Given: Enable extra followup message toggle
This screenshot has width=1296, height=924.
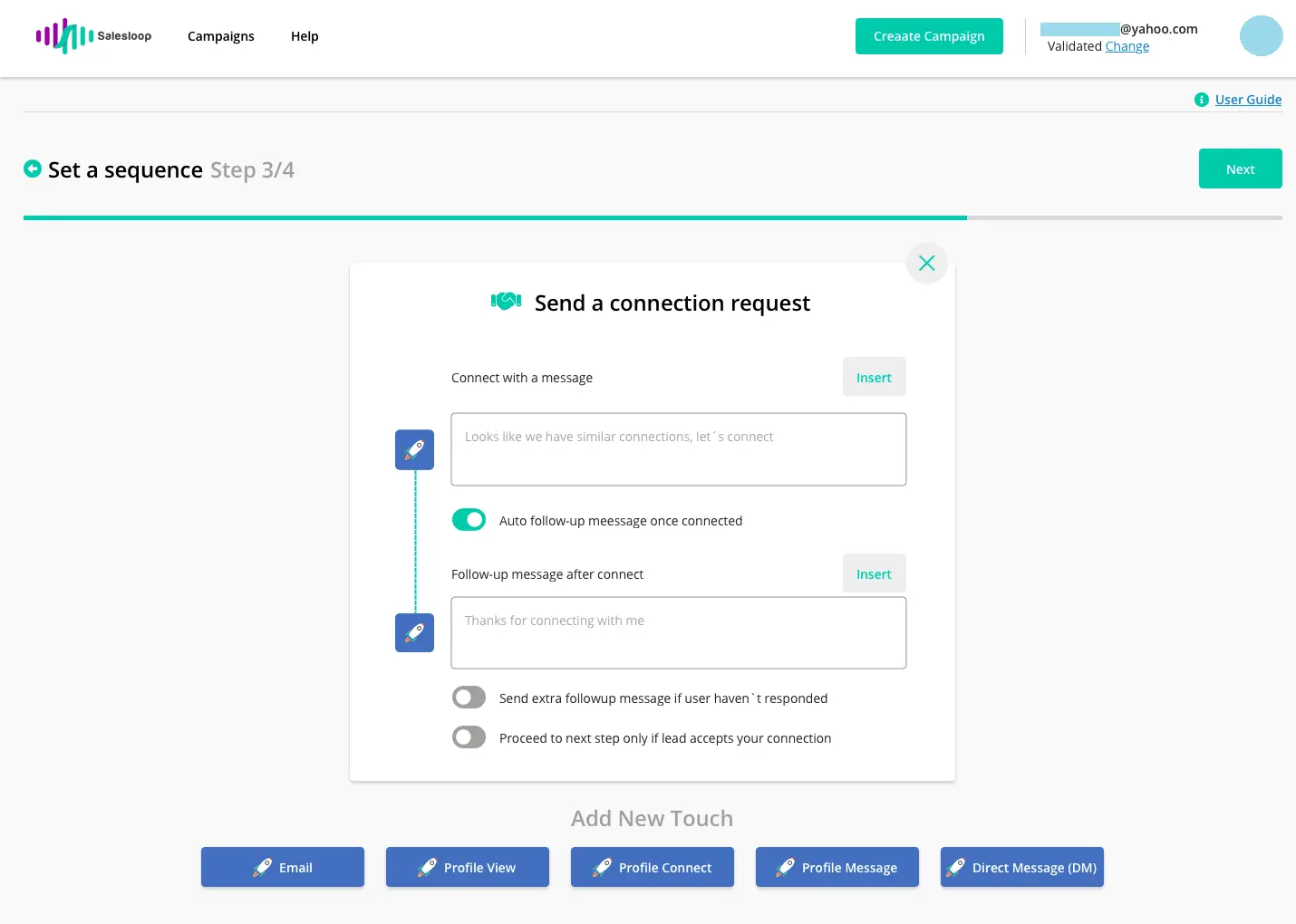Looking at the screenshot, I should click(469, 697).
